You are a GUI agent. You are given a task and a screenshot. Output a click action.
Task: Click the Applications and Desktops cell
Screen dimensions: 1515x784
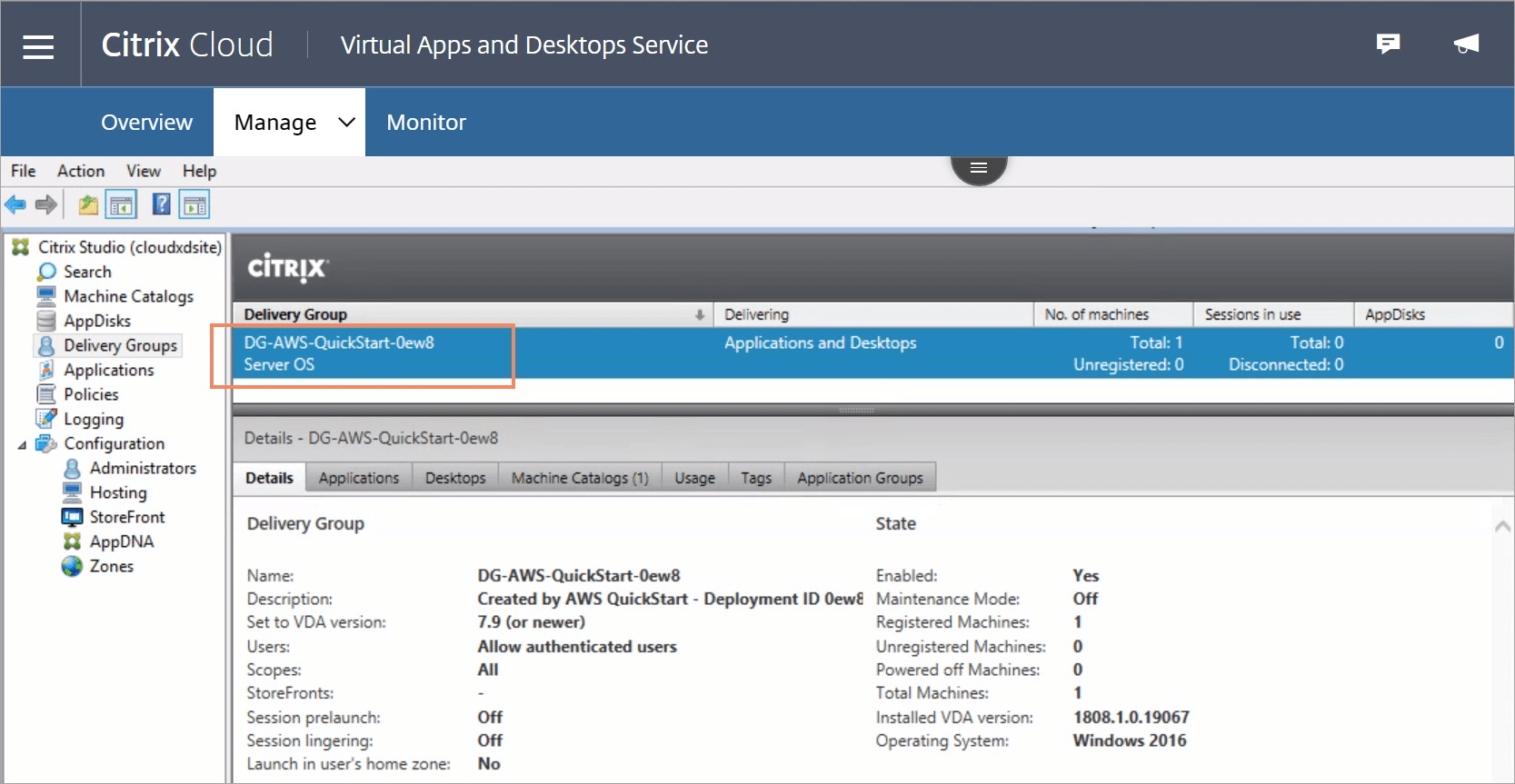coord(821,342)
